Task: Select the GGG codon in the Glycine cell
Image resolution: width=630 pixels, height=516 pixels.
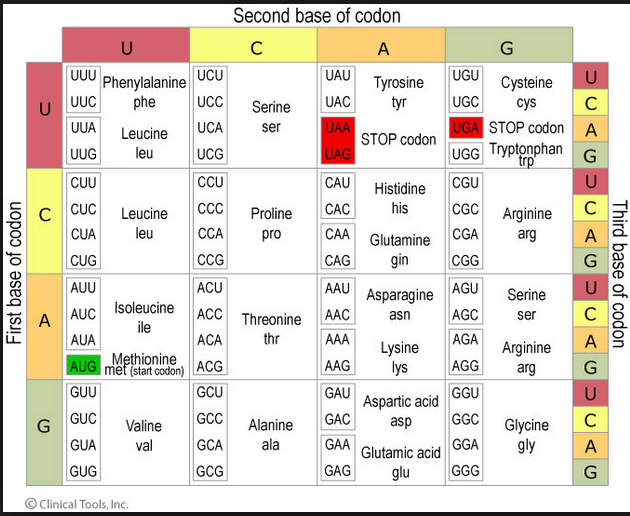Action: point(466,470)
